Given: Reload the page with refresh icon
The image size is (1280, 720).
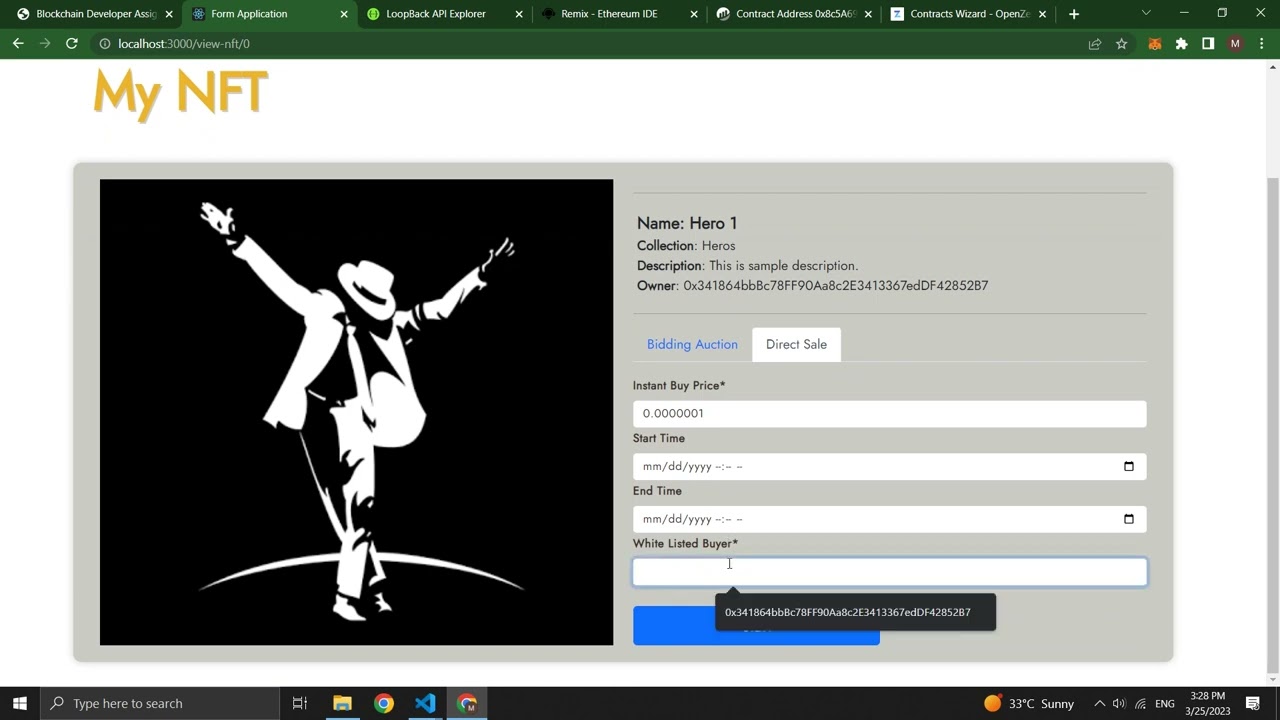Looking at the screenshot, I should [71, 44].
